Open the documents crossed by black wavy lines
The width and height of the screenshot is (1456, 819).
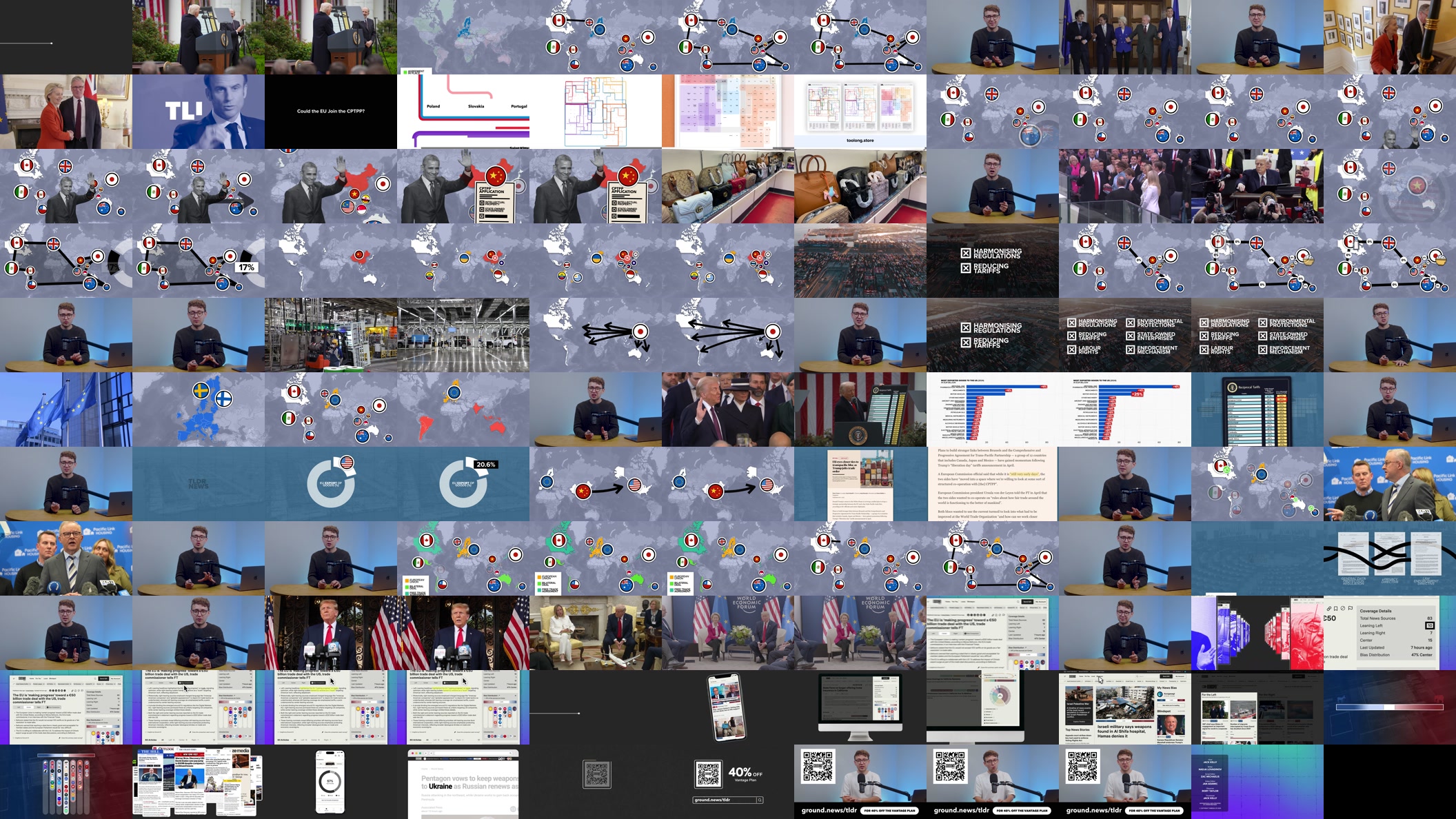pos(1390,558)
